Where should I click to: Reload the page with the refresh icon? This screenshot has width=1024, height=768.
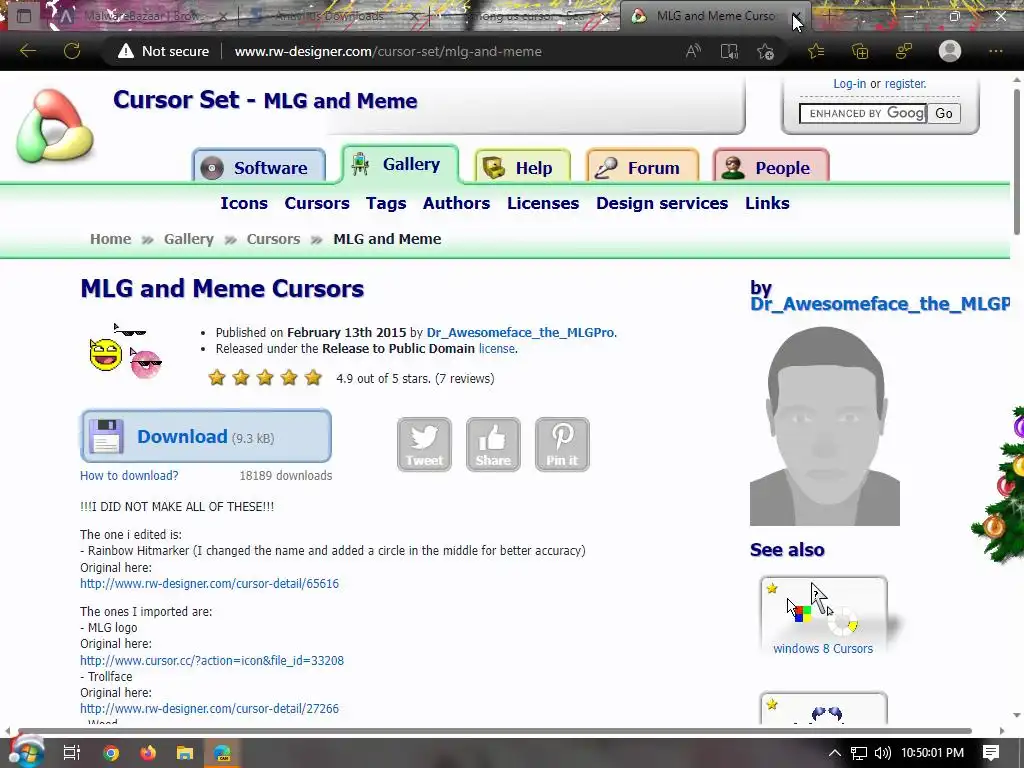pyautogui.click(x=72, y=51)
